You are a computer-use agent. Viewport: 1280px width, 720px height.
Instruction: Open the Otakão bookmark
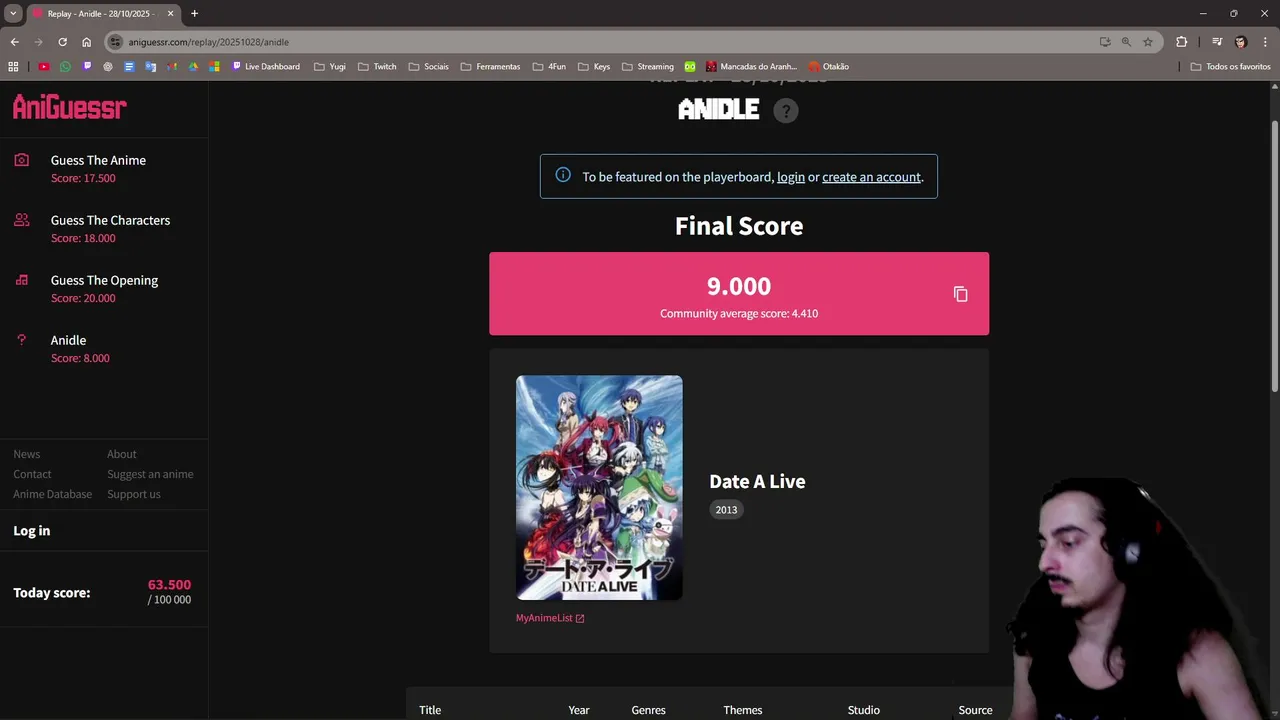pyautogui.click(x=828, y=67)
